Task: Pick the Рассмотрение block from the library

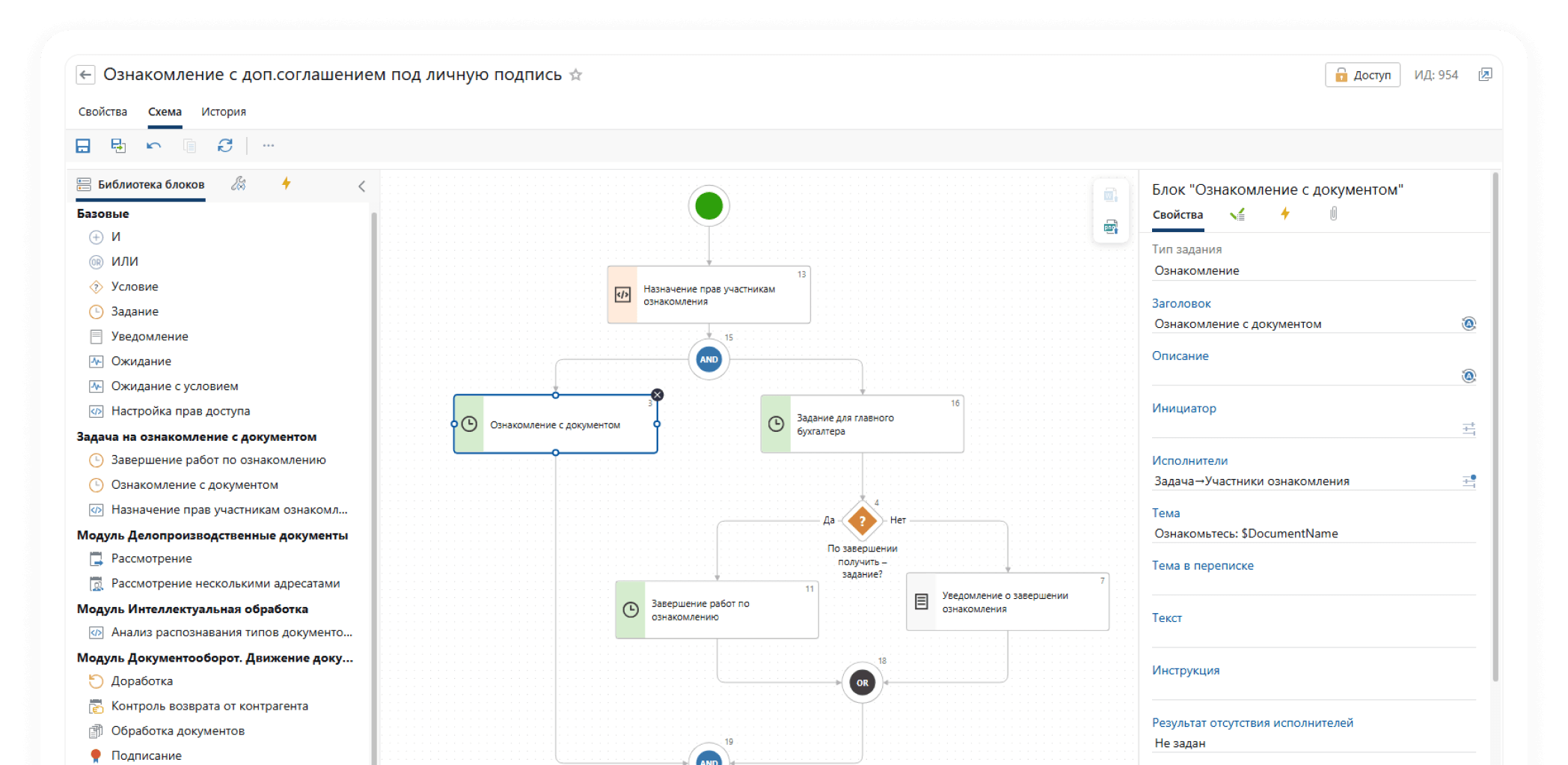Action: point(151,558)
